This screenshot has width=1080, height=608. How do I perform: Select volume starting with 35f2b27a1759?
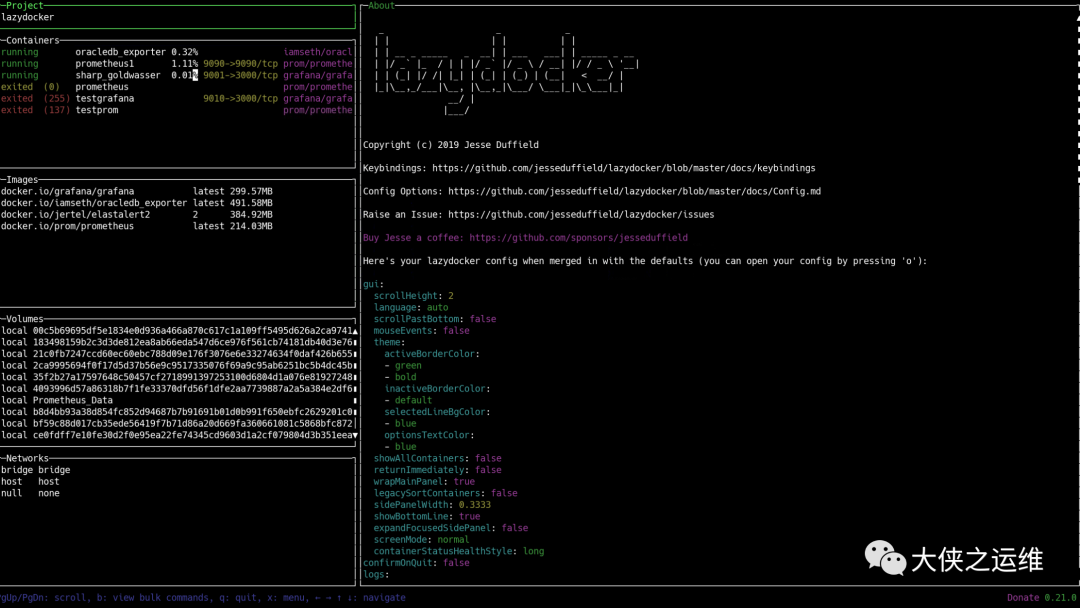tap(176, 377)
